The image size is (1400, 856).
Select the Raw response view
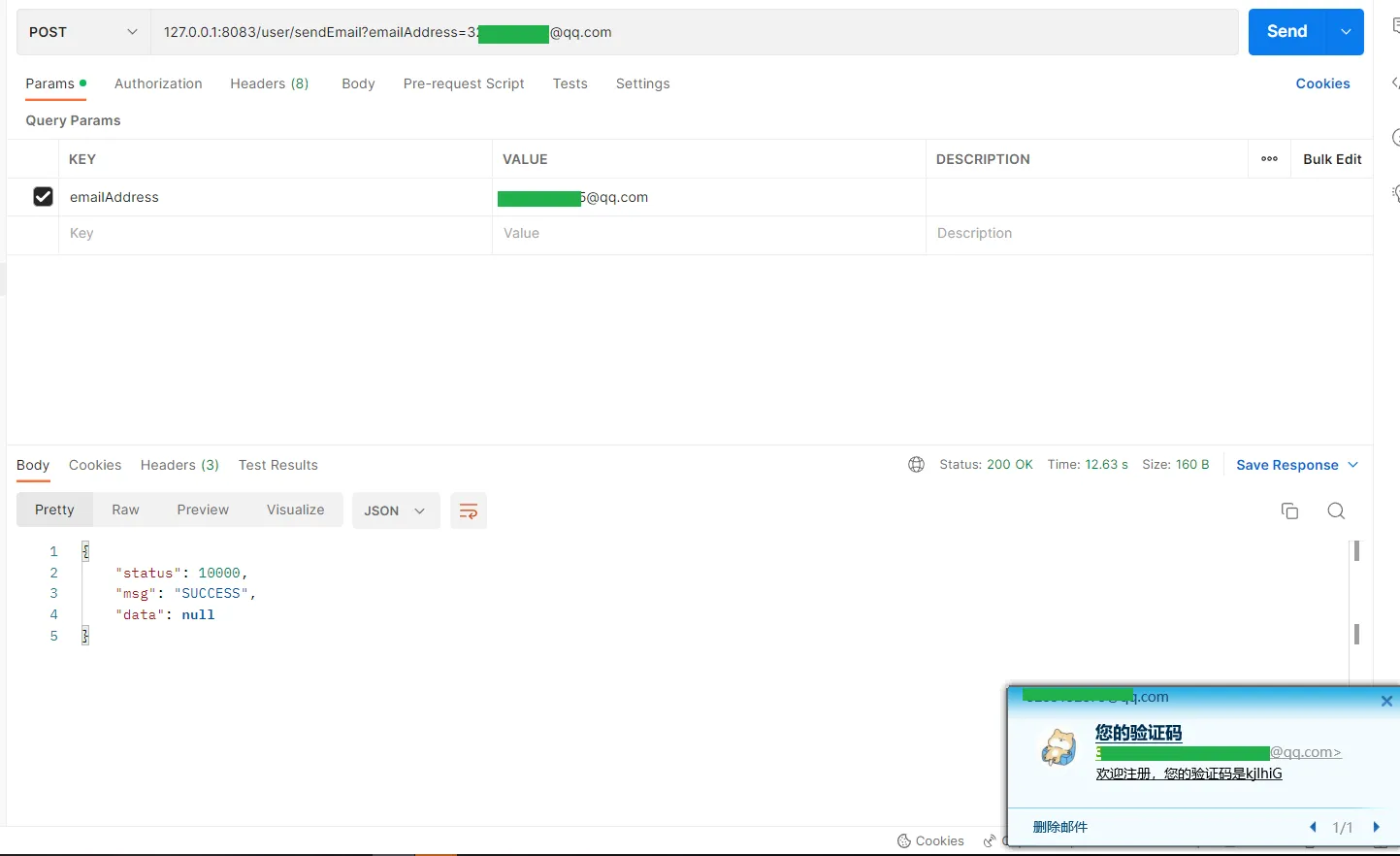[x=125, y=510]
